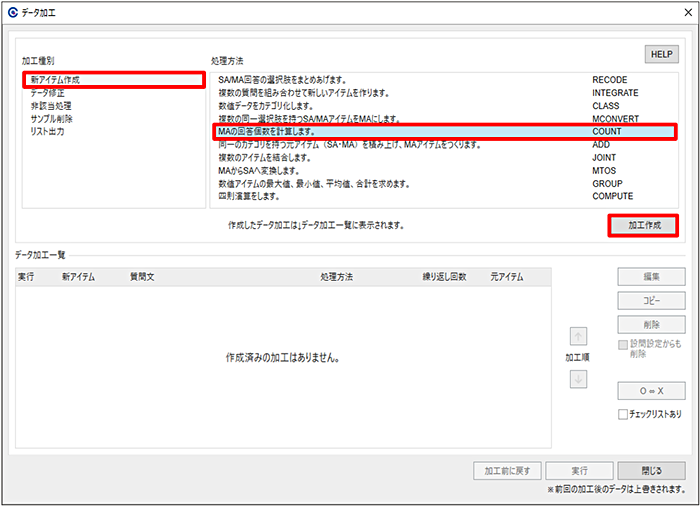Toggle the 設問設定からも削除 checkbox
Viewport: 700px width, 506px height.
tap(623, 345)
